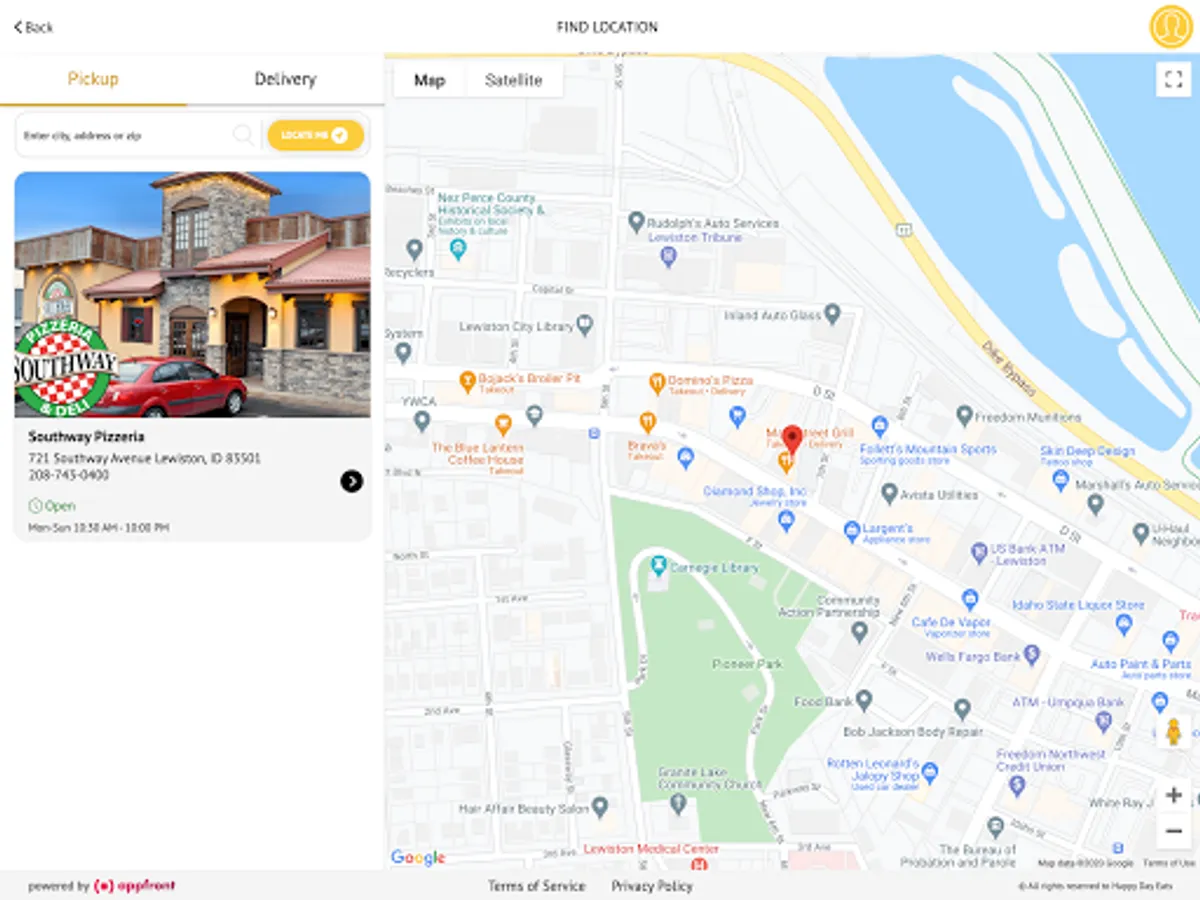Open the Privacy Policy link

point(652,886)
